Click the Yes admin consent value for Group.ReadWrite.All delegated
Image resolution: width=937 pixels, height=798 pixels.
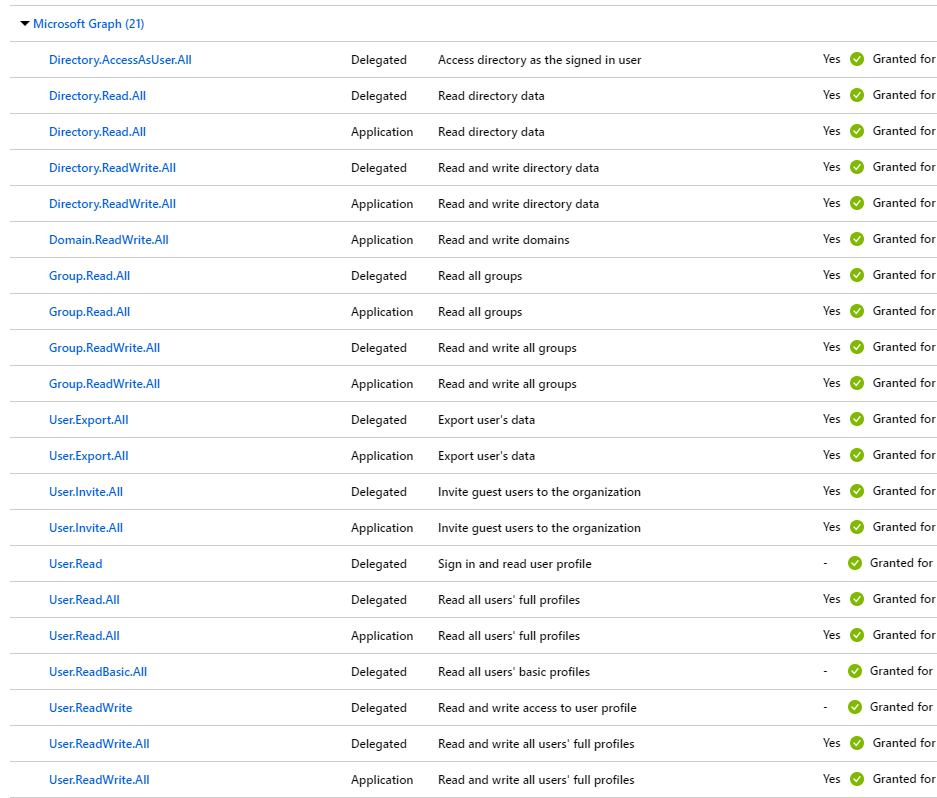[x=831, y=347]
